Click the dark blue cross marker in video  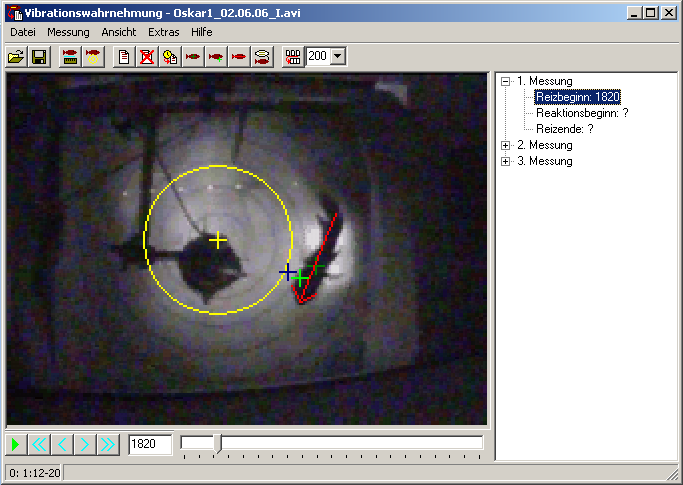coord(287,272)
